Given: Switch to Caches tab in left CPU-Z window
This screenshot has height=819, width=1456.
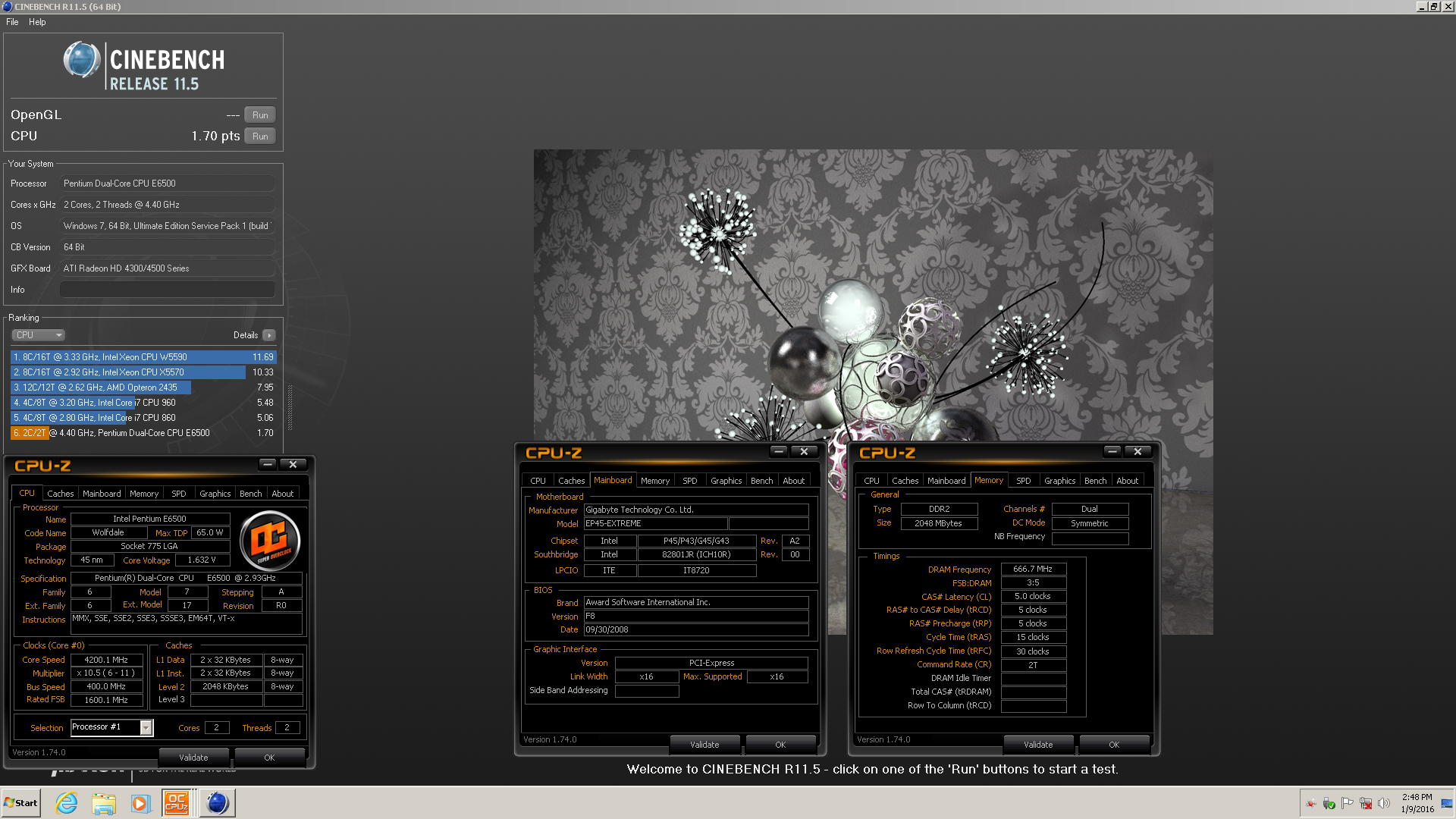Looking at the screenshot, I should (61, 494).
